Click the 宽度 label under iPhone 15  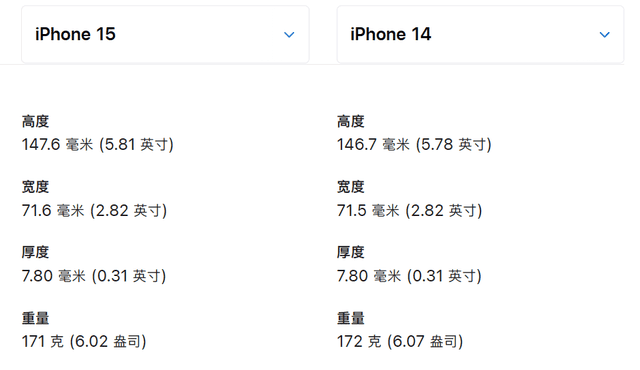[36, 187]
